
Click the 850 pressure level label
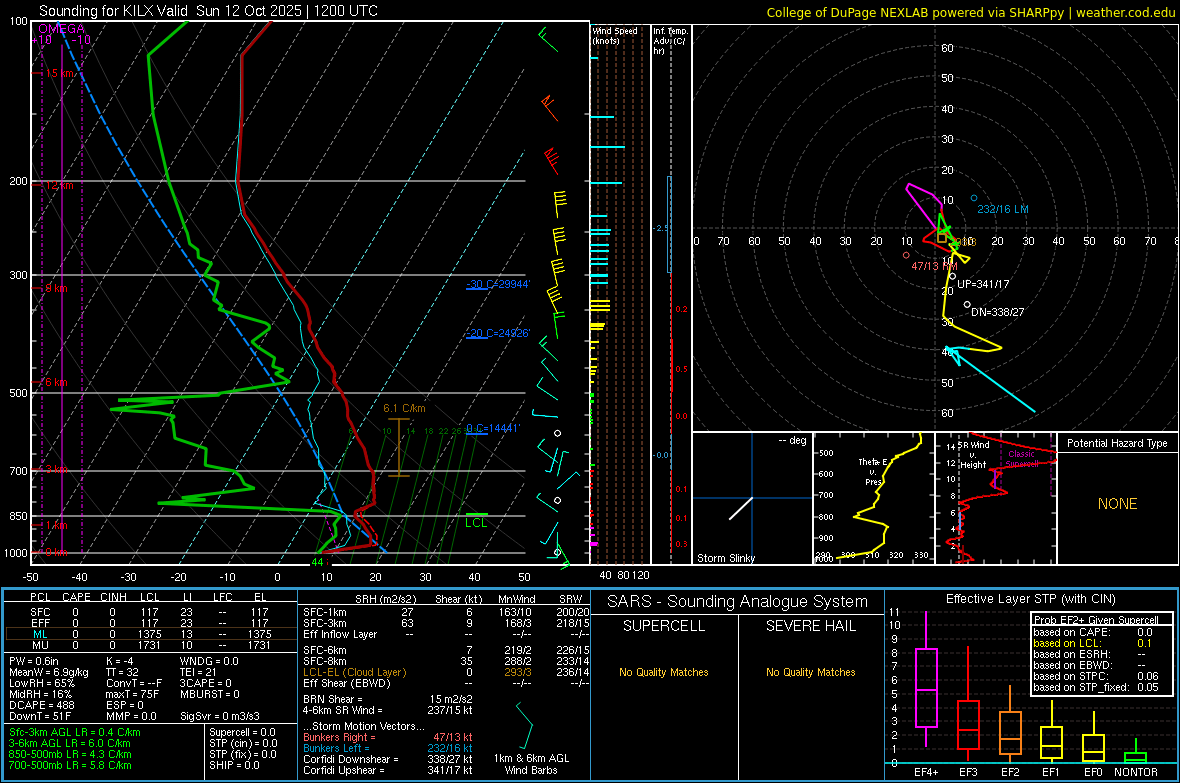point(18,516)
